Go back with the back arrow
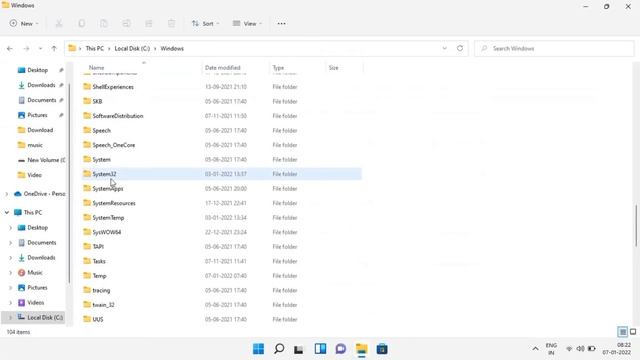 tap(10, 49)
